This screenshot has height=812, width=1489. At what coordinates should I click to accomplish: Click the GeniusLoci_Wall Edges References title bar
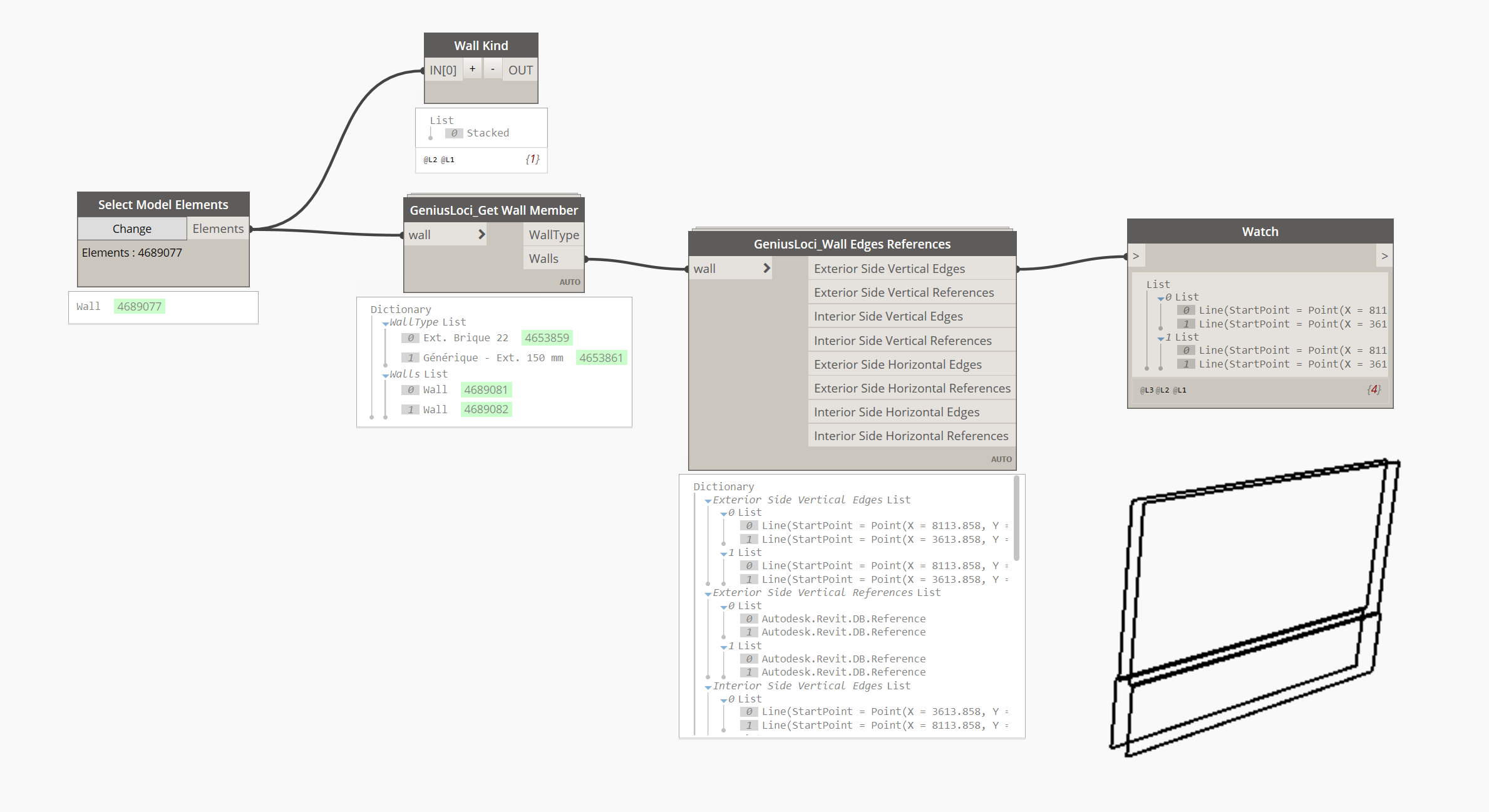(852, 244)
